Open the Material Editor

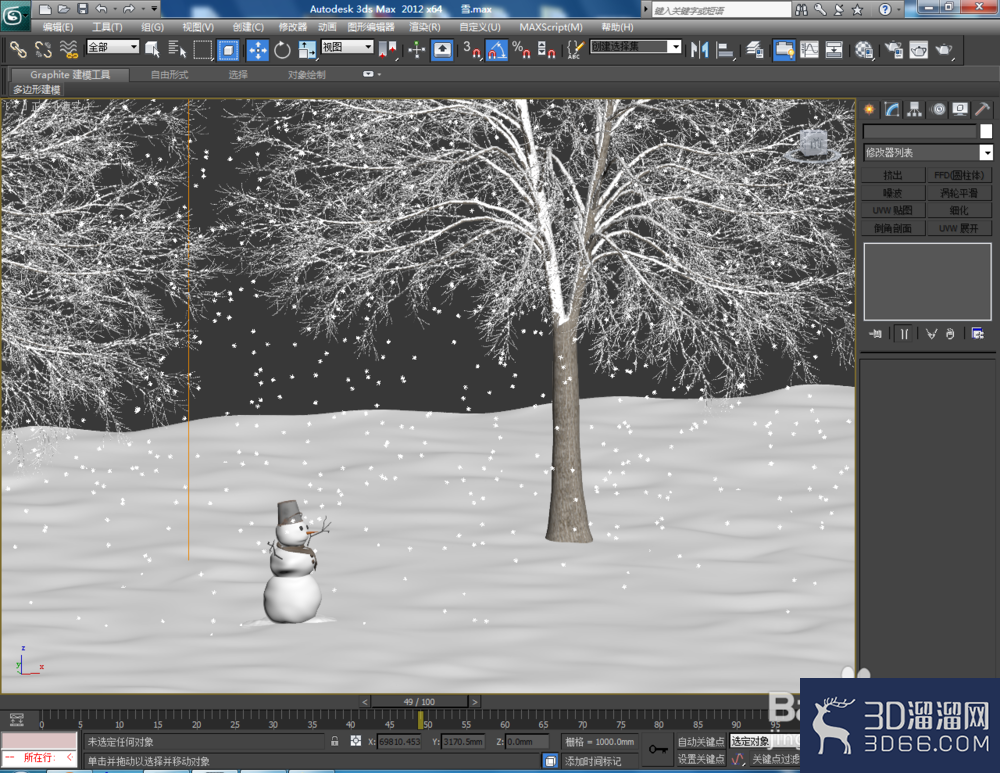tap(864, 50)
